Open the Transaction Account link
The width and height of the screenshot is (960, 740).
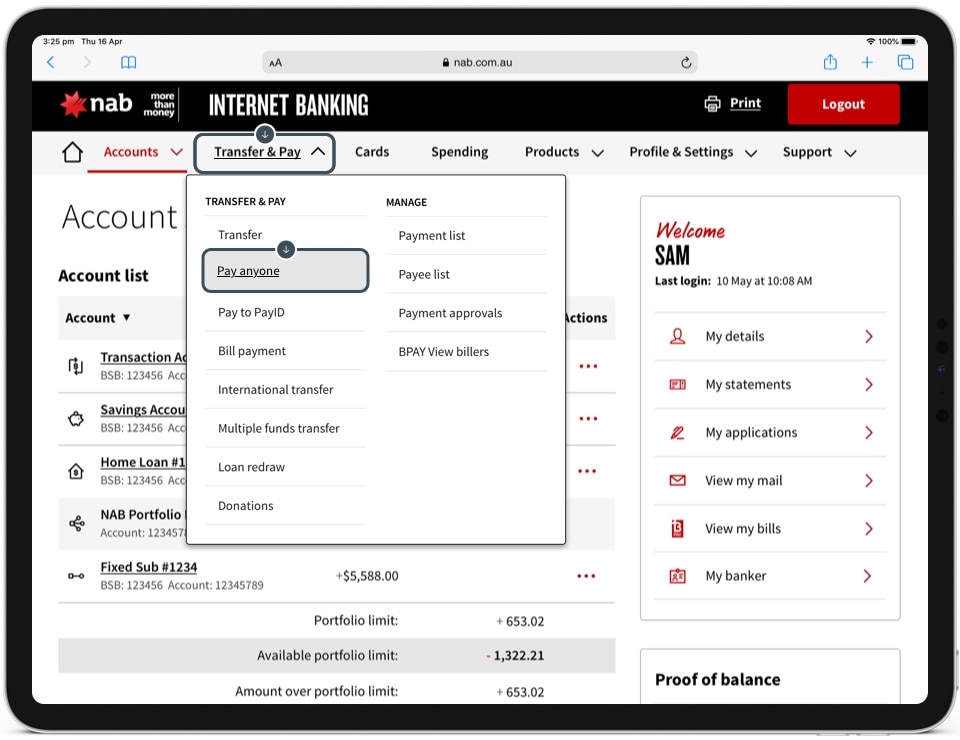(143, 357)
